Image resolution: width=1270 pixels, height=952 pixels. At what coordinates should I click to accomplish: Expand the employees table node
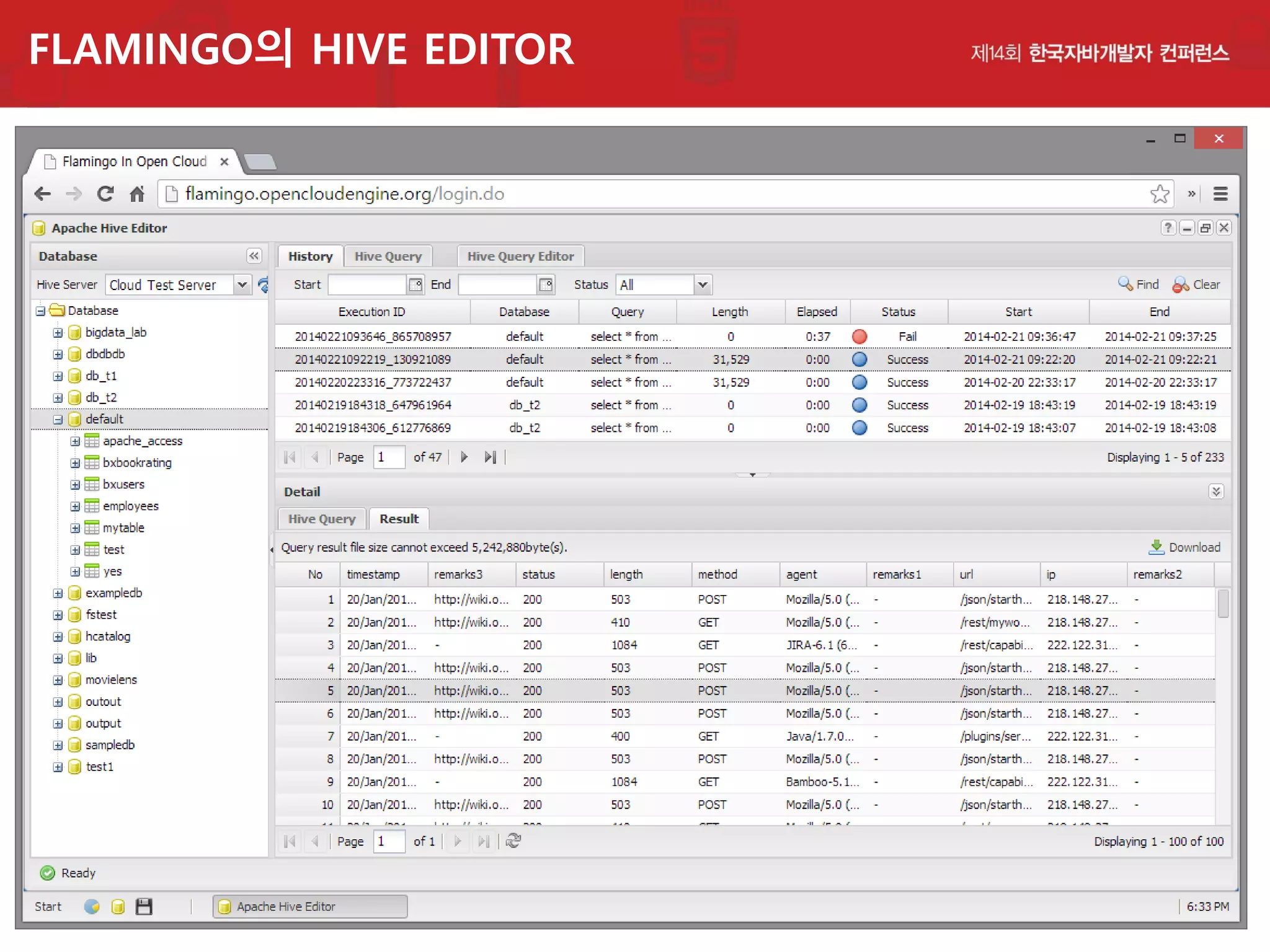75,506
